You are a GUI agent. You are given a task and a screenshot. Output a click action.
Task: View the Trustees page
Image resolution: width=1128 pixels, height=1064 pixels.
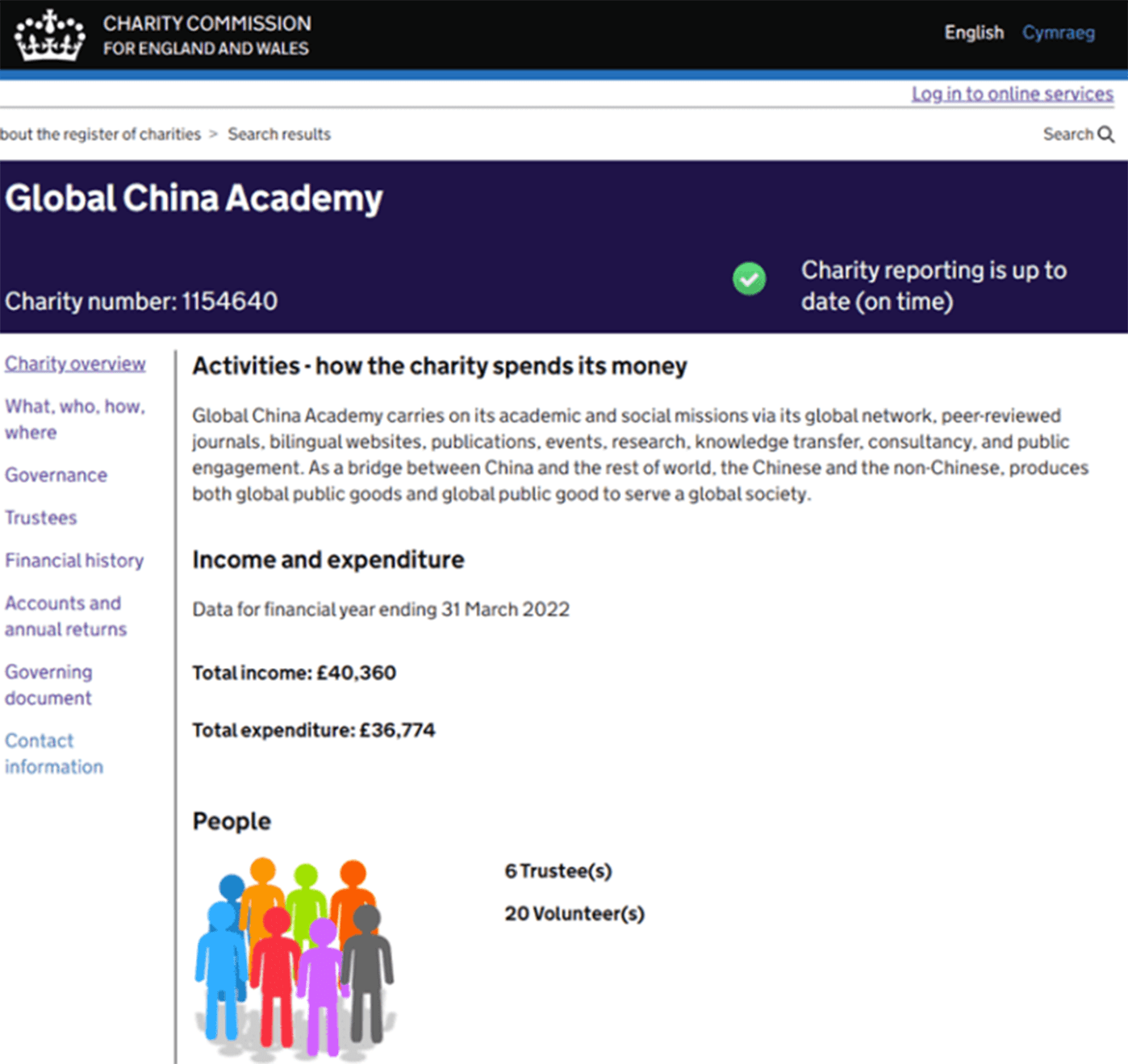click(x=41, y=518)
